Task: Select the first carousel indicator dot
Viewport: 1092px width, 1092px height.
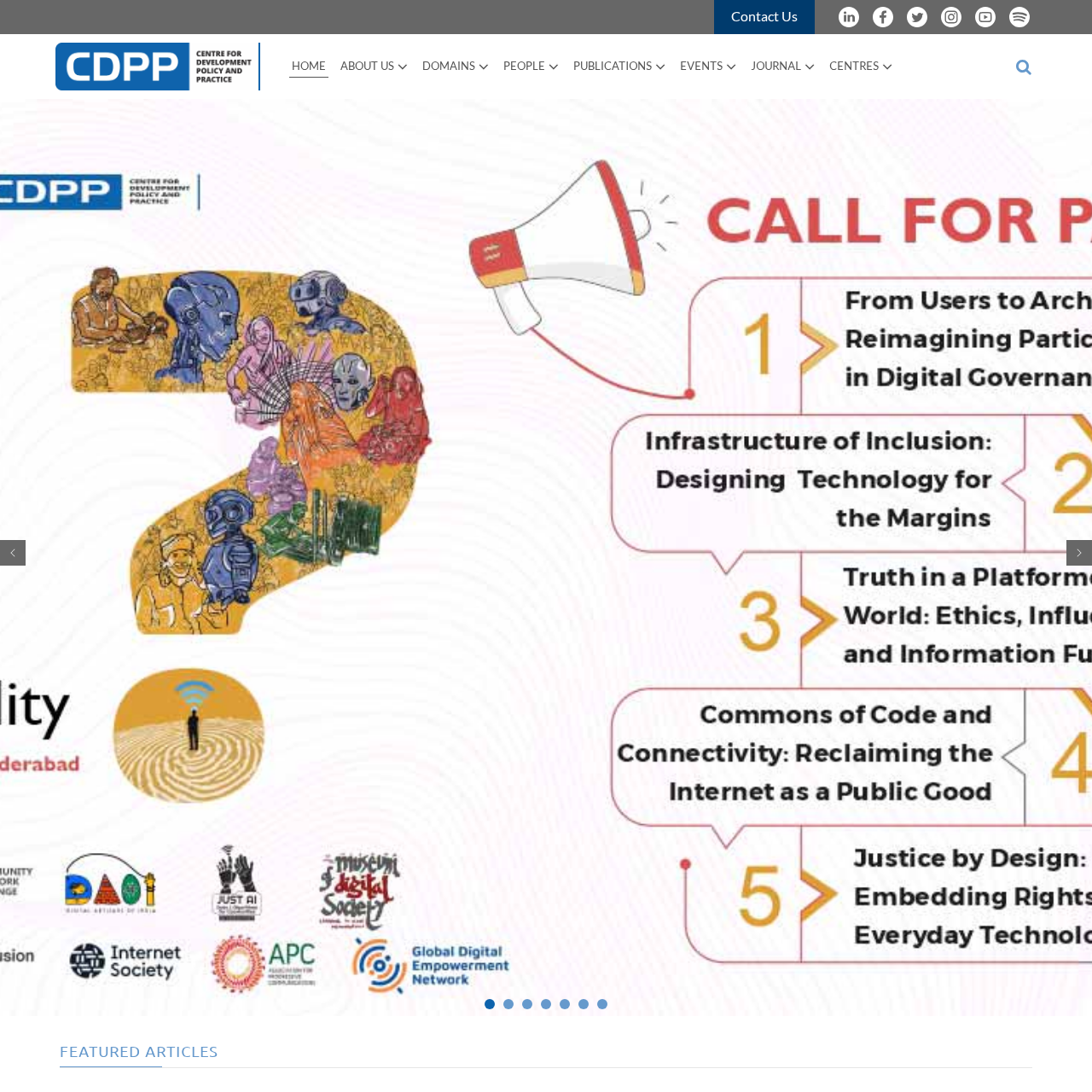Action: point(490,1004)
